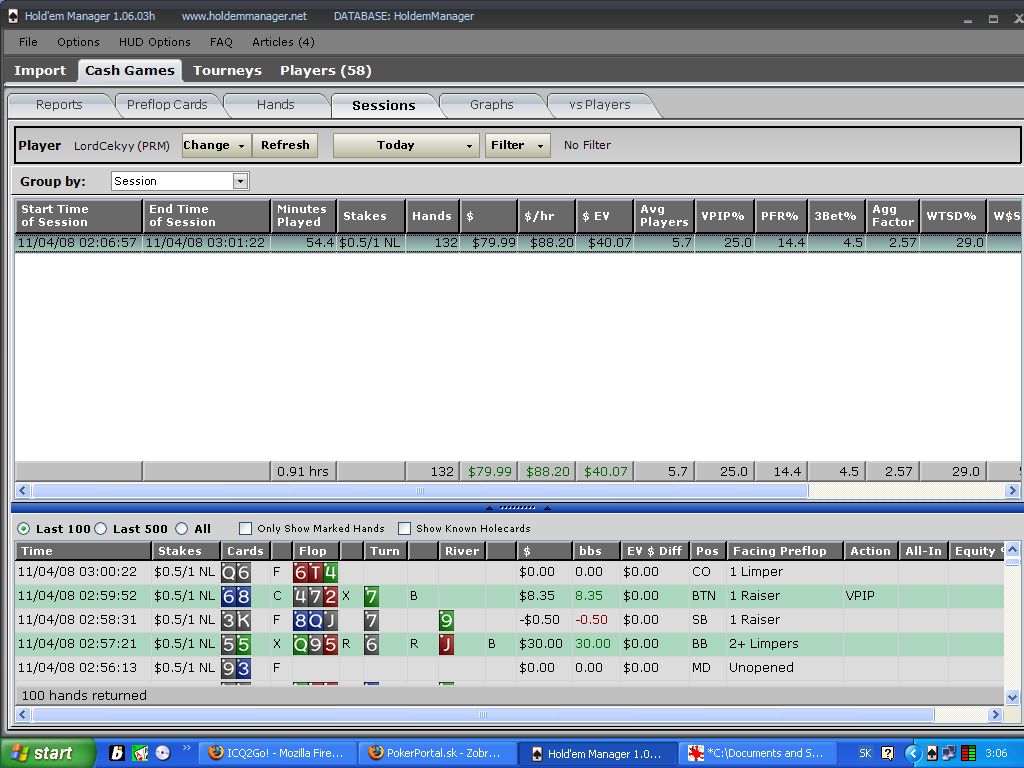Expand the quick launch overflow chevron
The image size is (1024, 768).
(186, 748)
